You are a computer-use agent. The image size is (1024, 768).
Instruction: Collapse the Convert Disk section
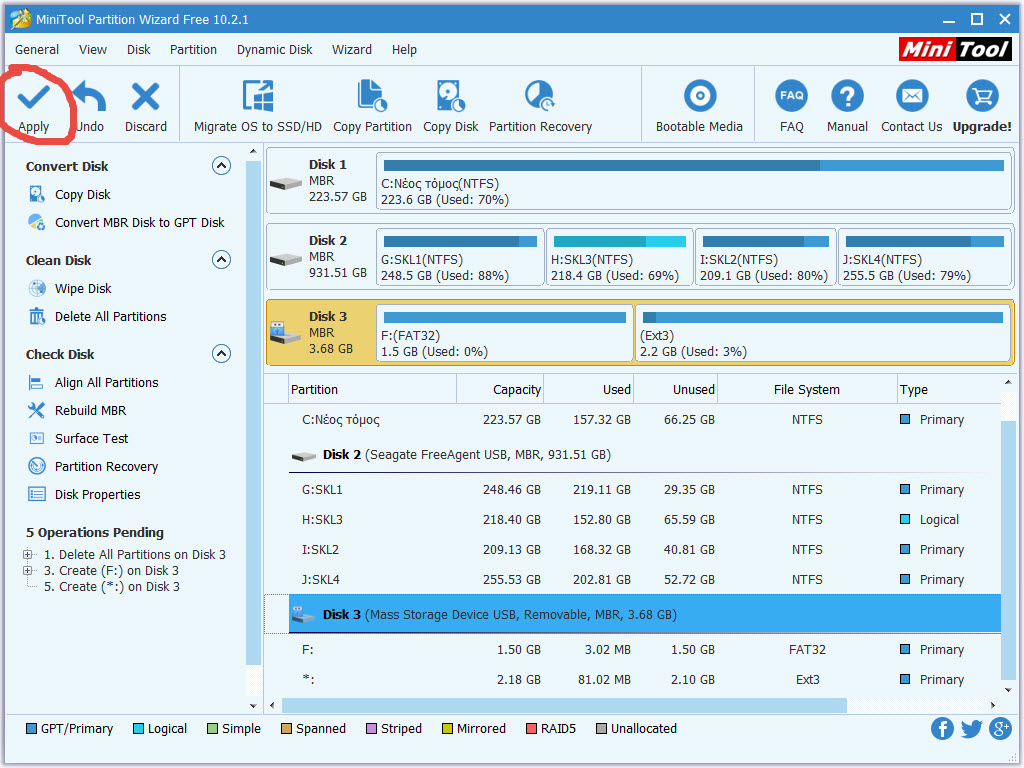pyautogui.click(x=221, y=166)
